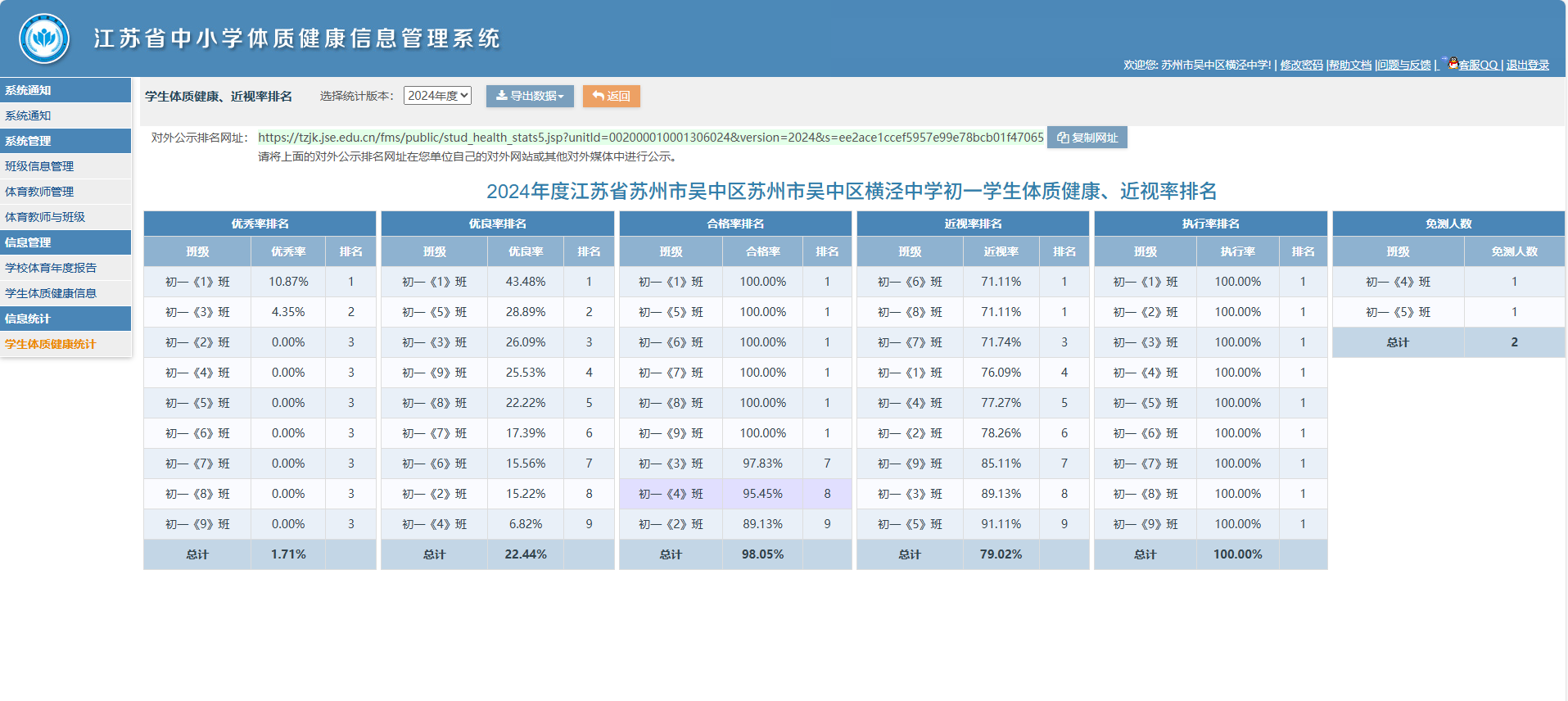Click the 复制网址 copy URL button
The height and width of the screenshot is (701, 1568).
pos(1087,138)
